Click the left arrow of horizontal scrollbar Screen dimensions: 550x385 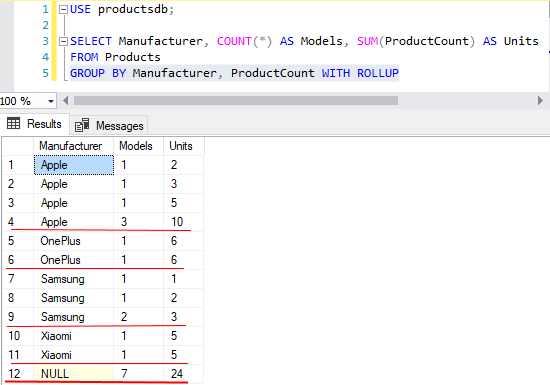tap(66, 101)
